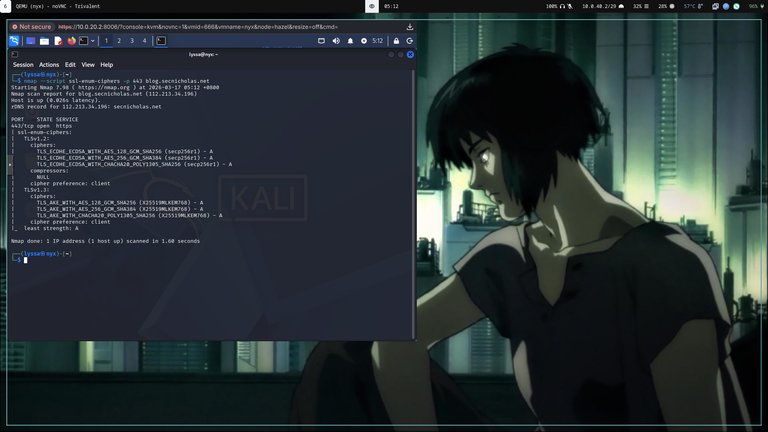768x432 pixels.
Task: Click the '443/tcp open https' line
Action: point(41,126)
